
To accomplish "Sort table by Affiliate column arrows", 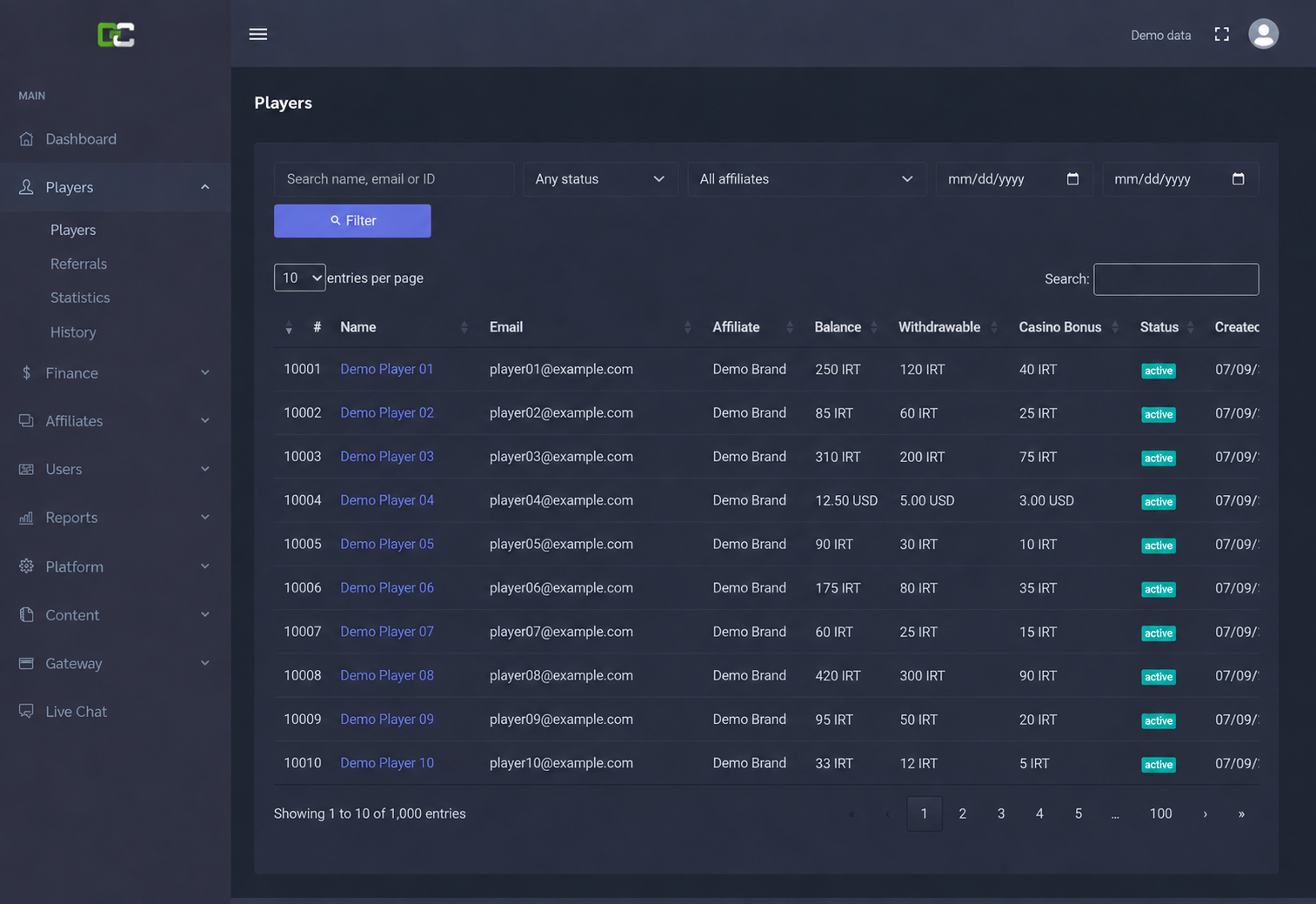I will point(790,327).
